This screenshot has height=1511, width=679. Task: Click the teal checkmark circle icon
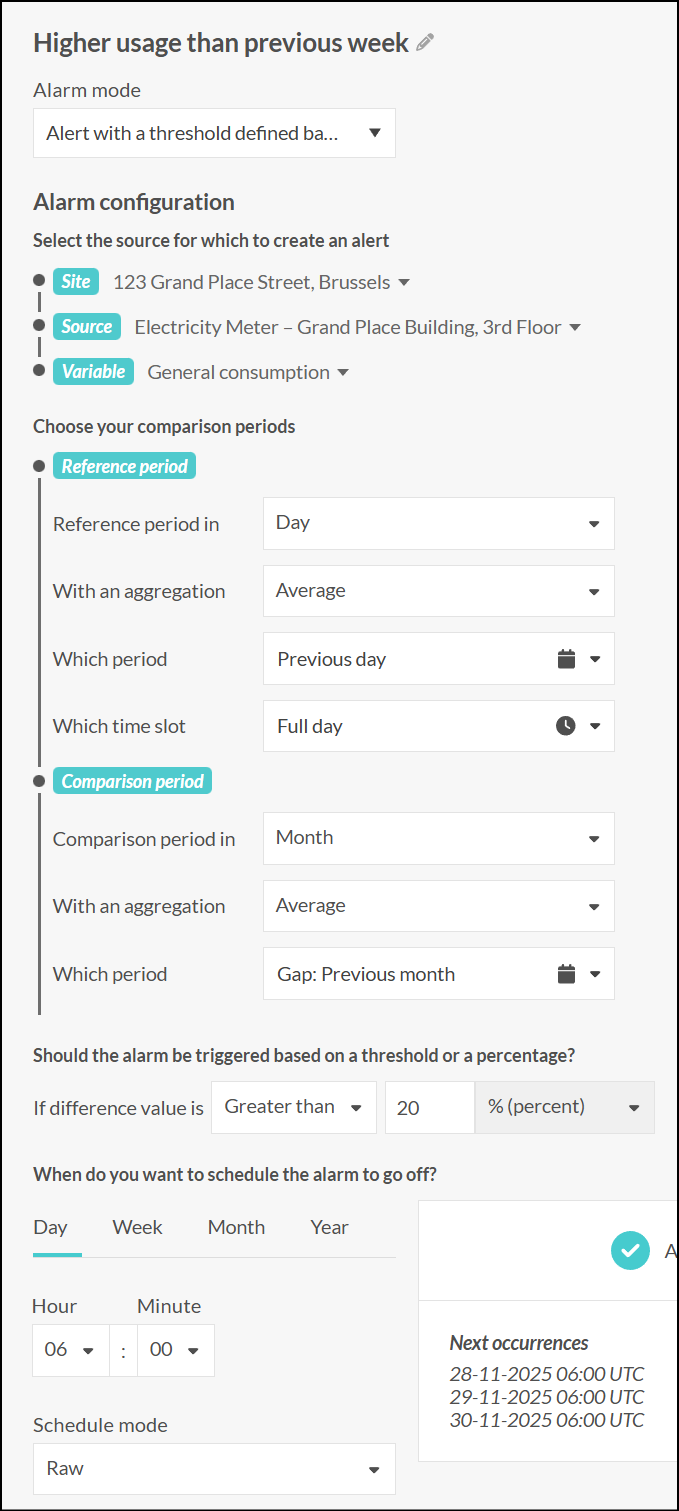coord(630,1250)
